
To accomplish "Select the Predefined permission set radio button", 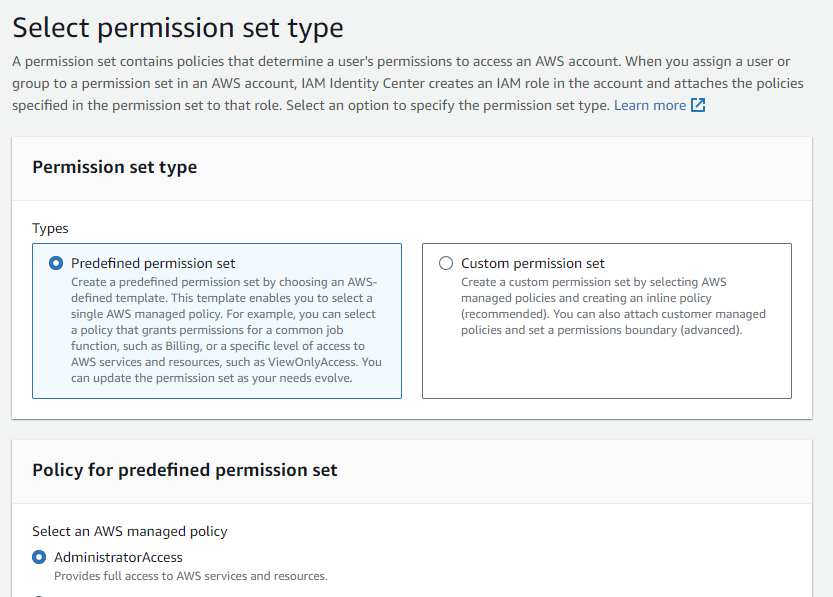I will coord(56,264).
